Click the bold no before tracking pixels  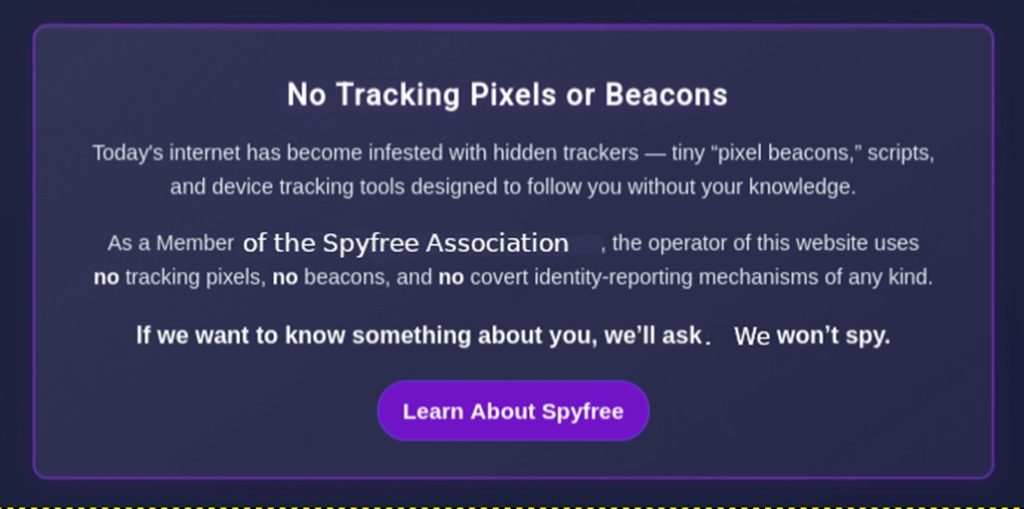[x=106, y=278]
